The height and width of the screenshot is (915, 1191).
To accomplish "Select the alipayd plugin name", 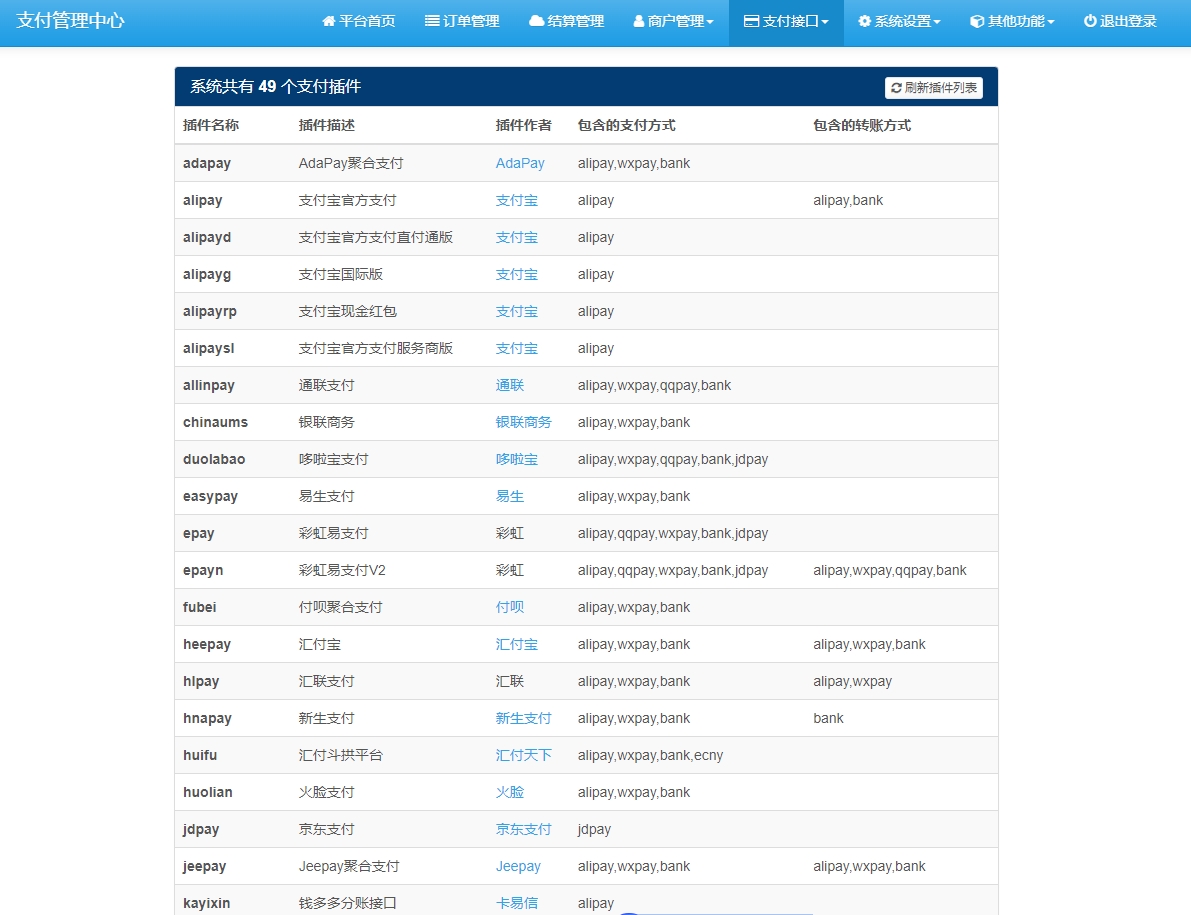I will [207, 238].
